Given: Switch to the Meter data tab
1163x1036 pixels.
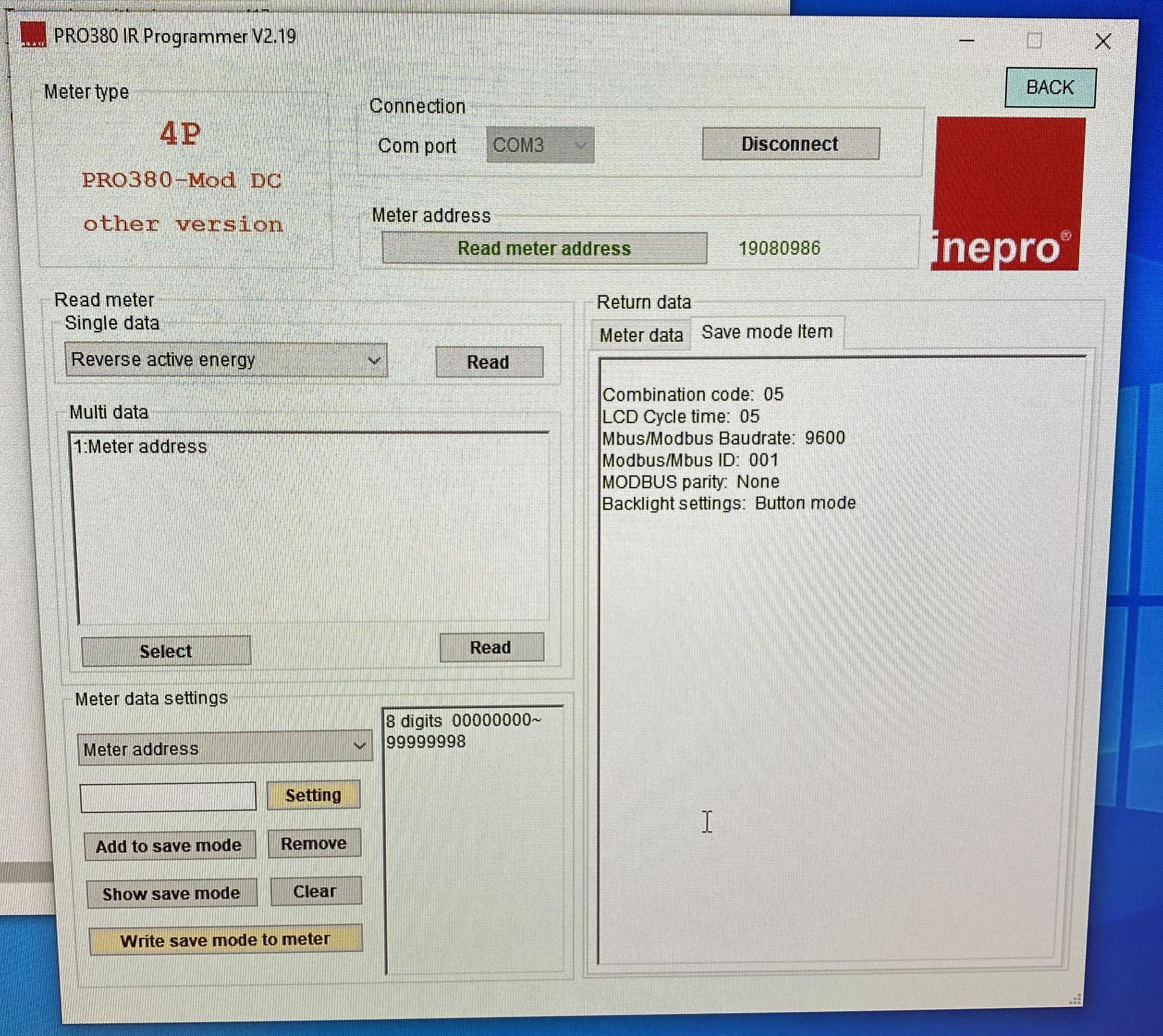Looking at the screenshot, I should (641, 335).
